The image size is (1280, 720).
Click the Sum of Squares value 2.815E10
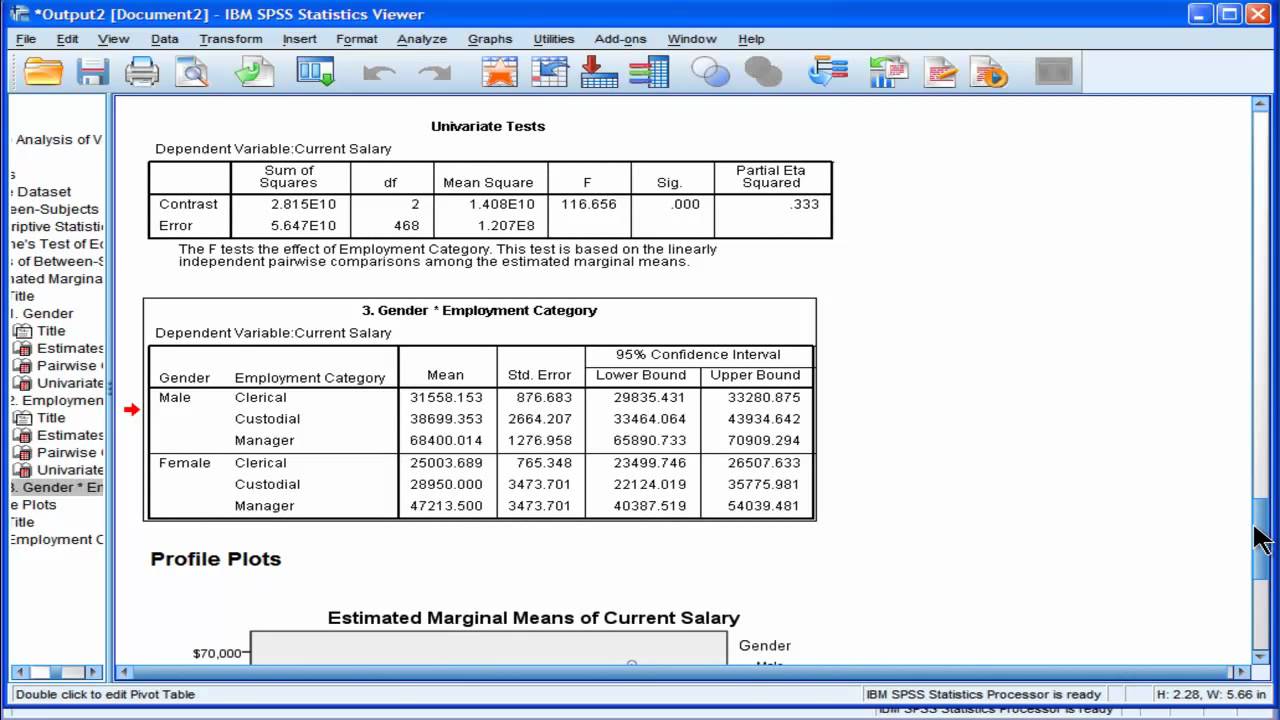coord(302,204)
